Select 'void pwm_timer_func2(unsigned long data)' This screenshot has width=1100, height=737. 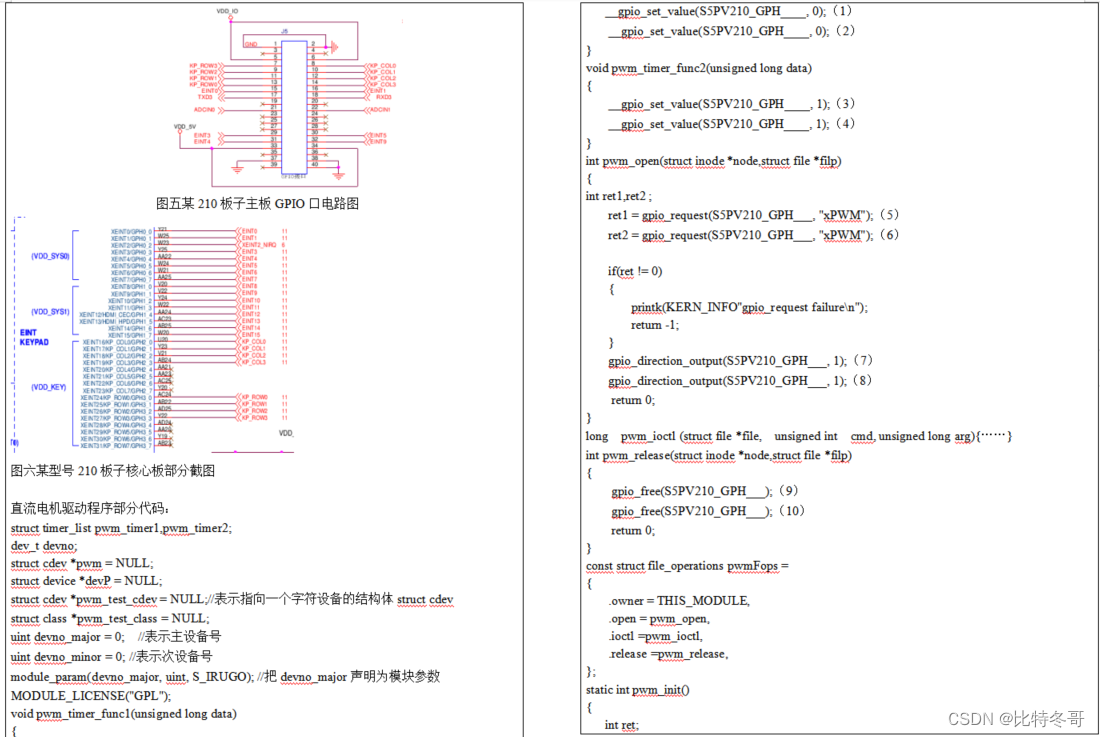coord(699,68)
